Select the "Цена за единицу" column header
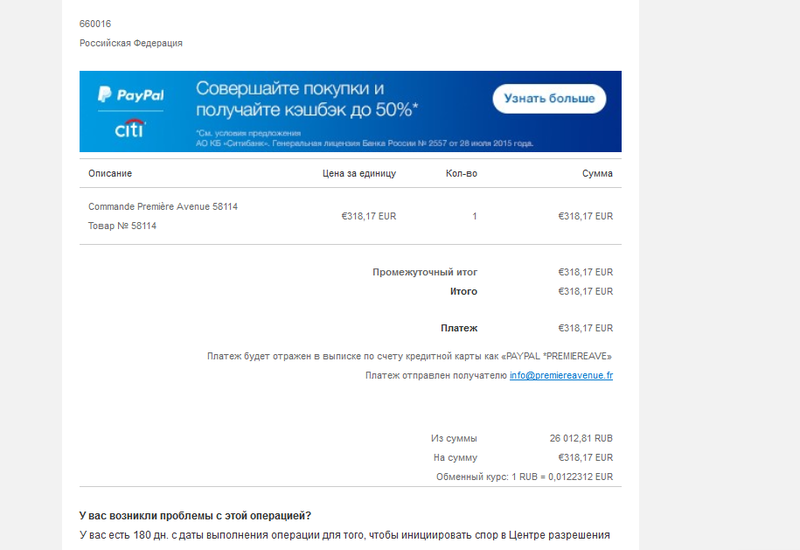The image size is (800, 550). [359, 173]
